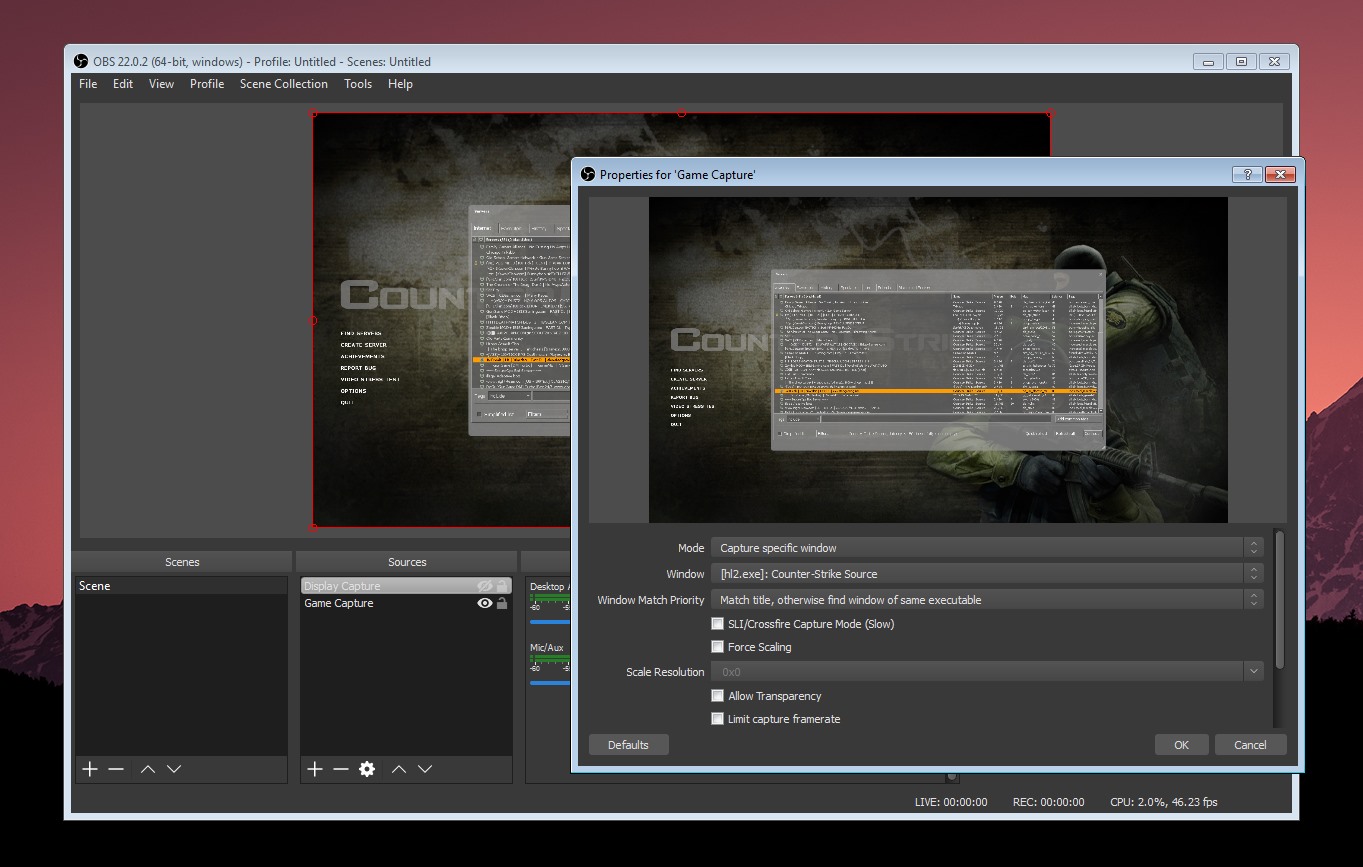The image size is (1363, 867).
Task: Click the Properties dialog vertical scrollbar
Action: click(x=1280, y=600)
